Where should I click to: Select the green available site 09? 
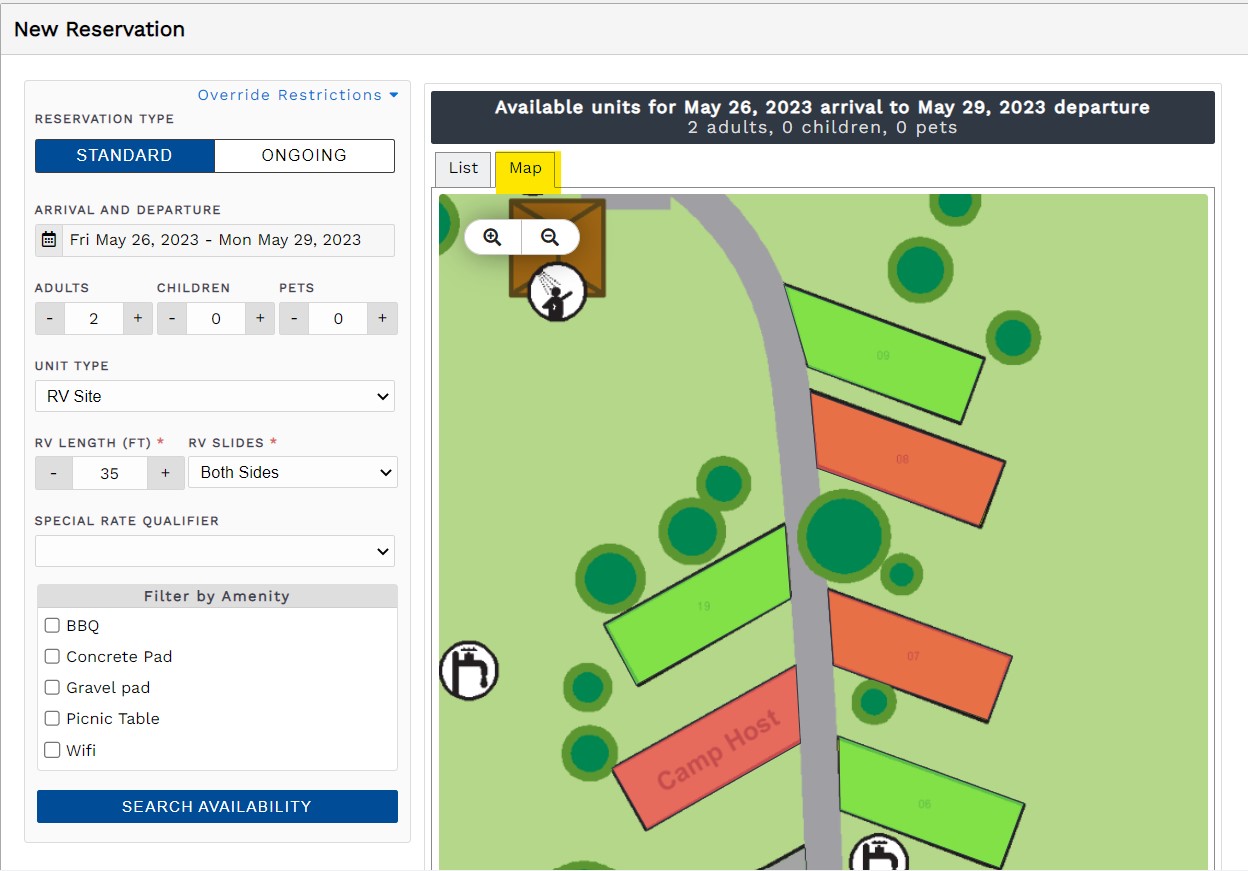[883, 355]
